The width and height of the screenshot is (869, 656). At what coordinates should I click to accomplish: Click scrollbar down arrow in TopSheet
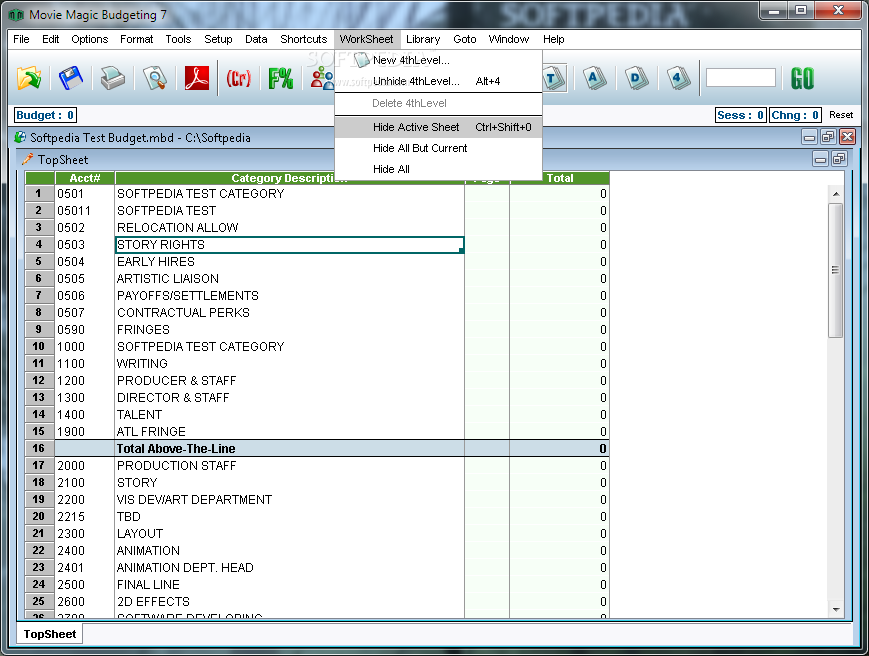[836, 609]
